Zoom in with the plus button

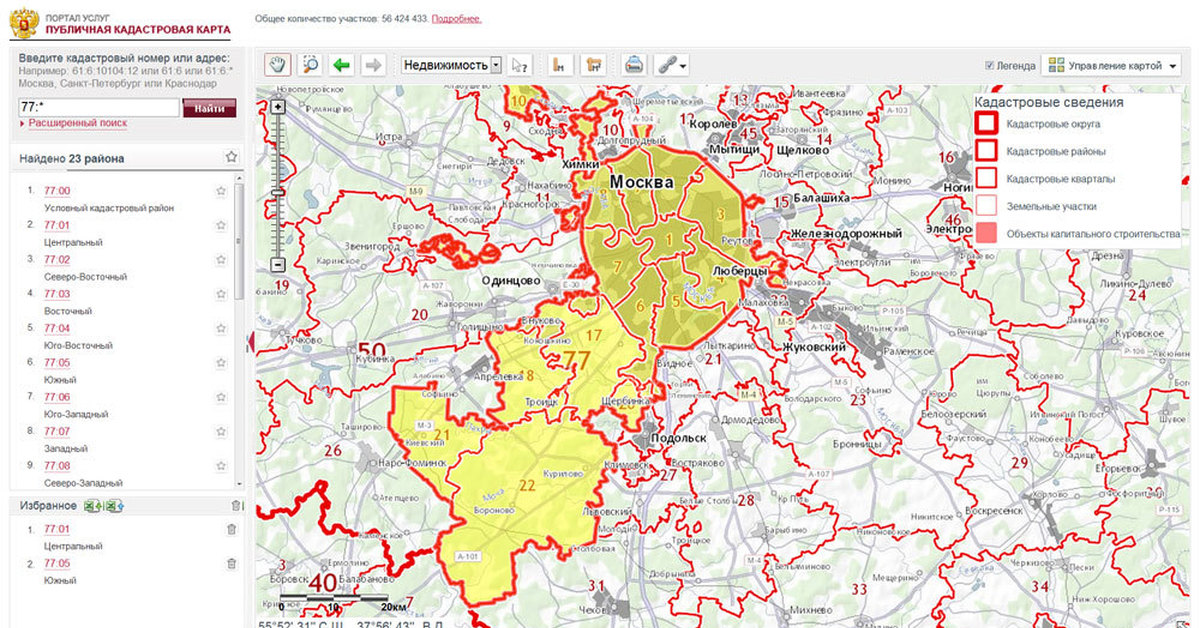point(278,106)
